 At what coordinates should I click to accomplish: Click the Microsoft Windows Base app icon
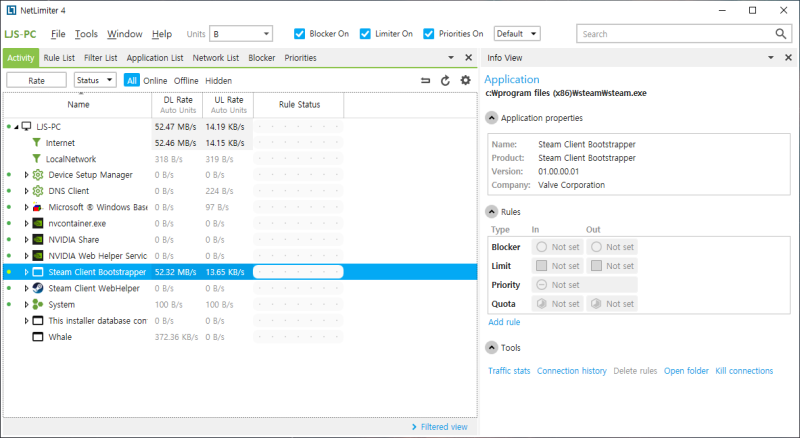coord(38,207)
